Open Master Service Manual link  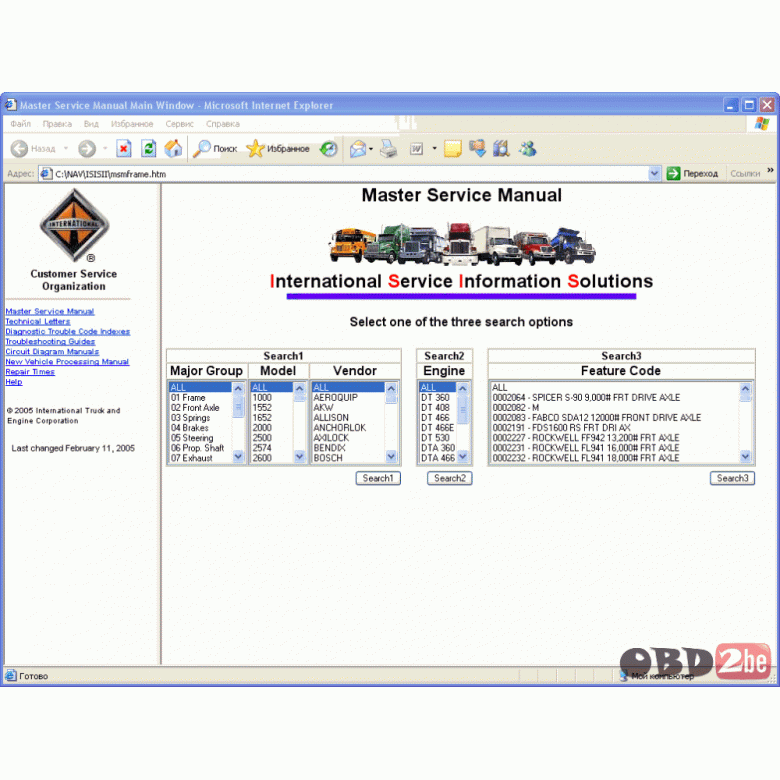click(50, 311)
